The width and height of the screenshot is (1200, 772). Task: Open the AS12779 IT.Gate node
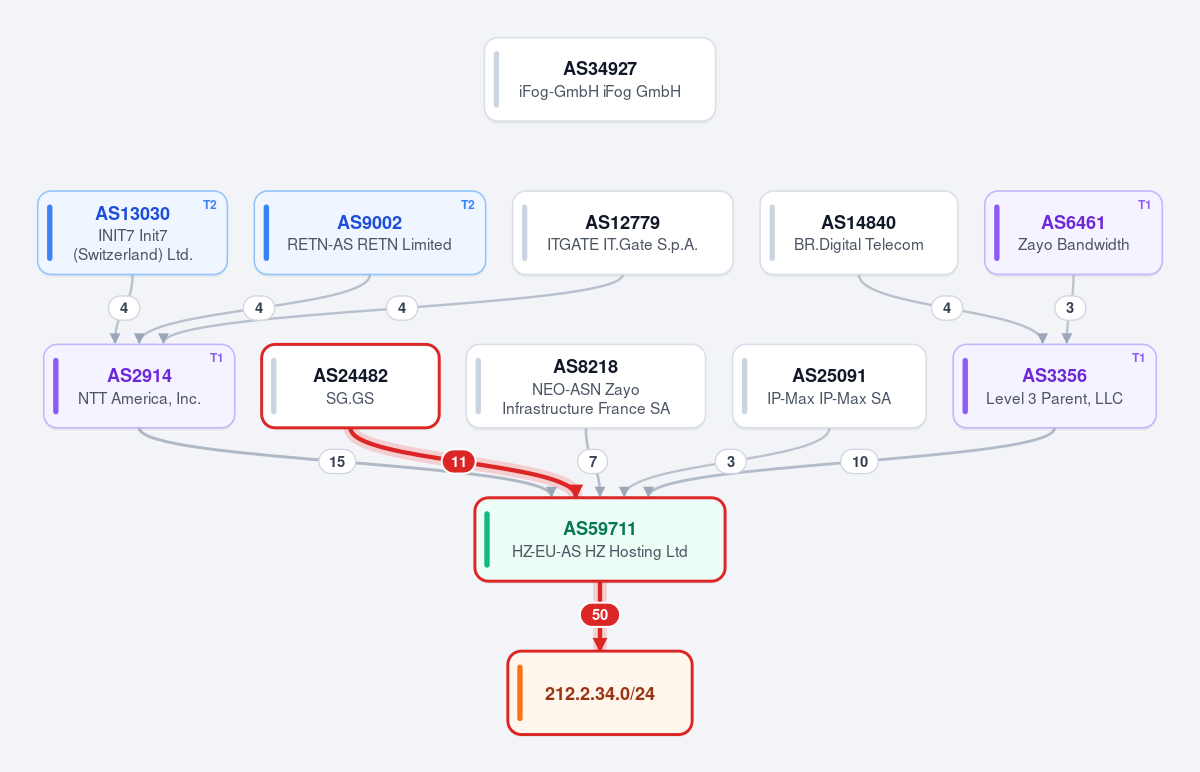(x=623, y=233)
